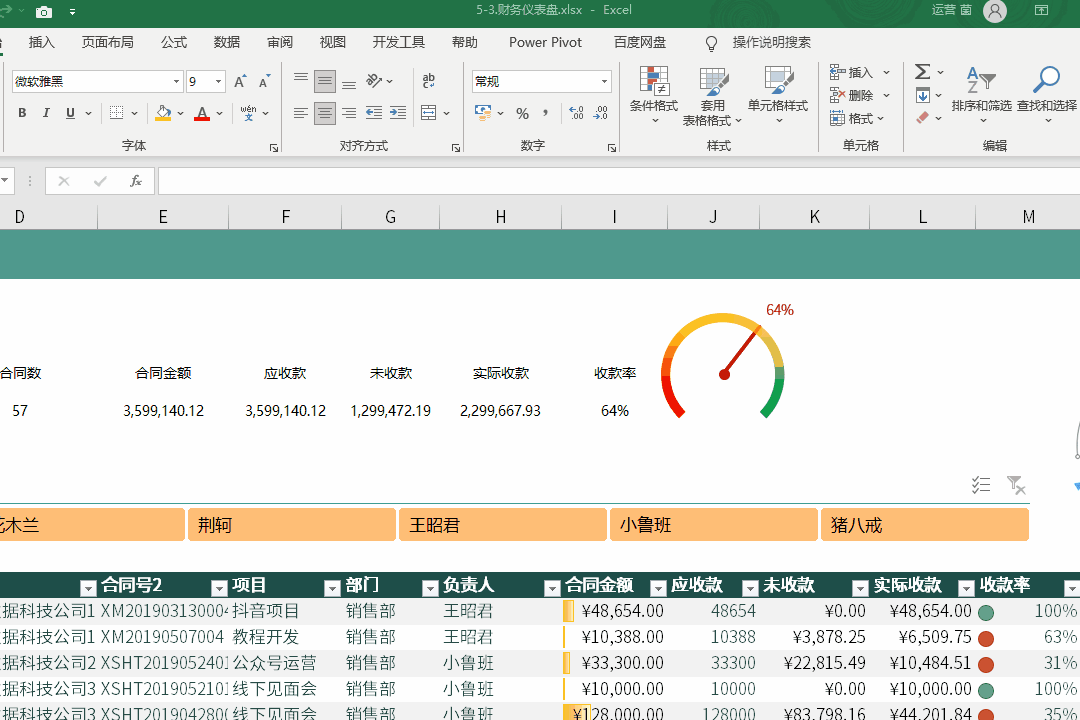
Task: Open the font name dropdown 微软雅黑
Action: [x=177, y=82]
